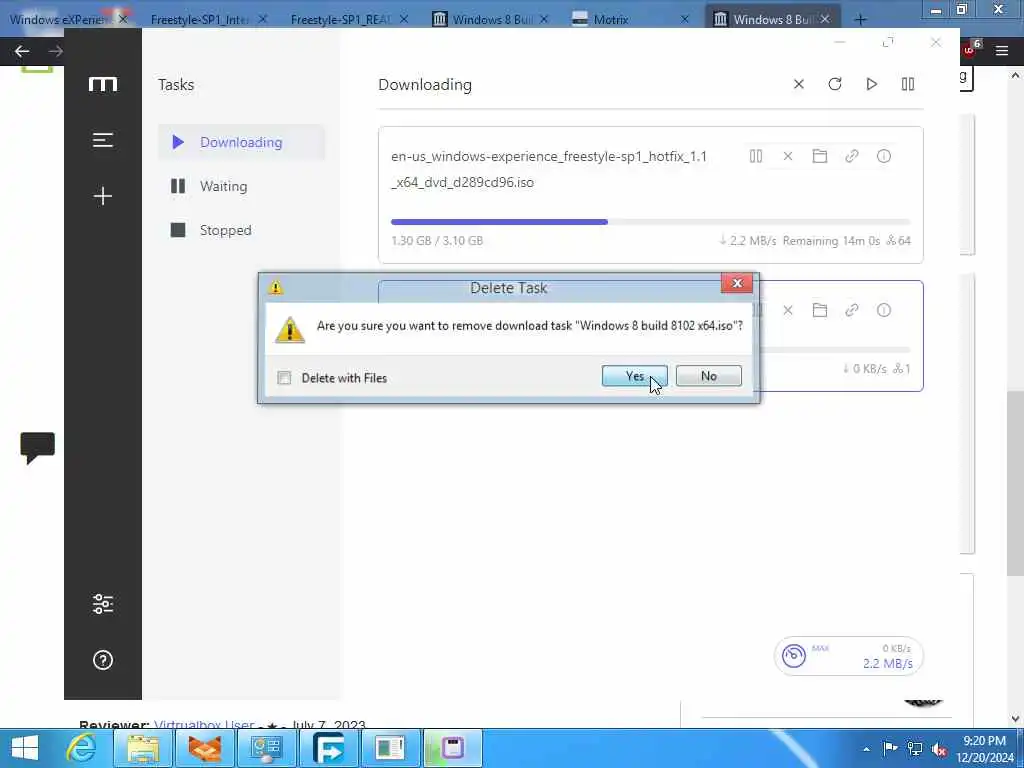The image size is (1024, 768).
Task: Close the Motrix browser tab
Action: click(684, 20)
